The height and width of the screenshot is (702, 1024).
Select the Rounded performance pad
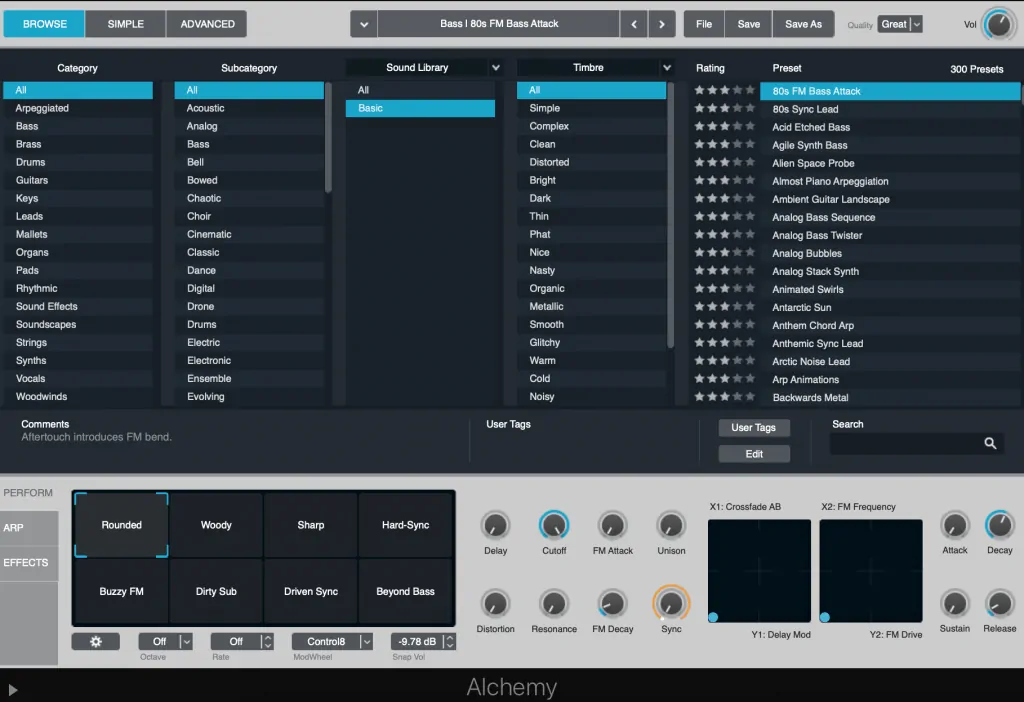[x=121, y=525]
